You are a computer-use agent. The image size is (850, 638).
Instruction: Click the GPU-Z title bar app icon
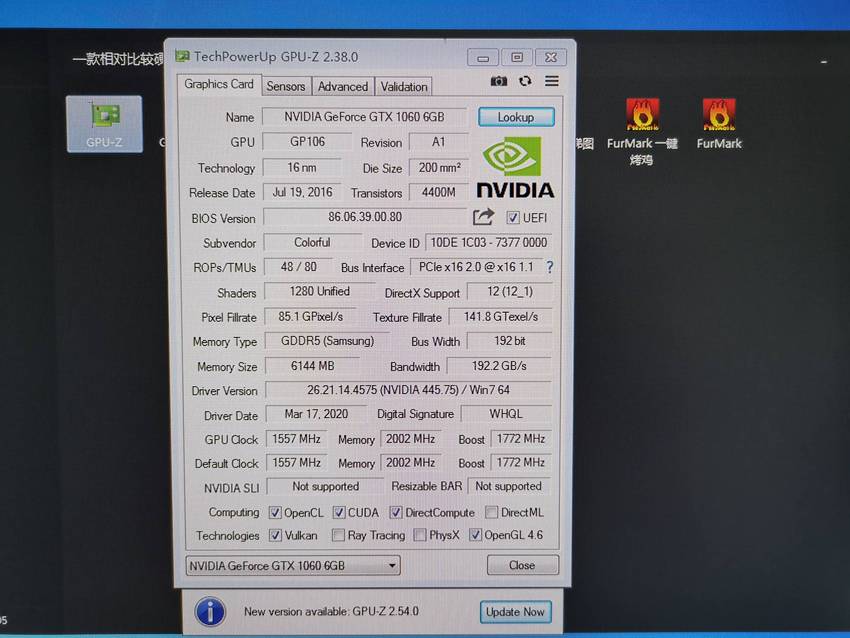(x=183, y=57)
